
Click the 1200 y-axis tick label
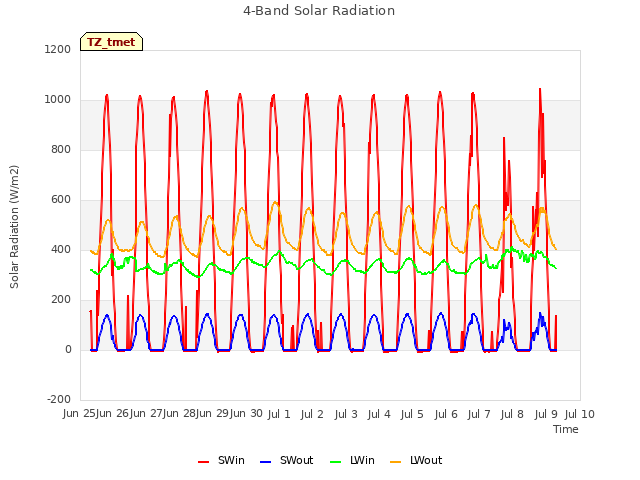click(x=58, y=49)
